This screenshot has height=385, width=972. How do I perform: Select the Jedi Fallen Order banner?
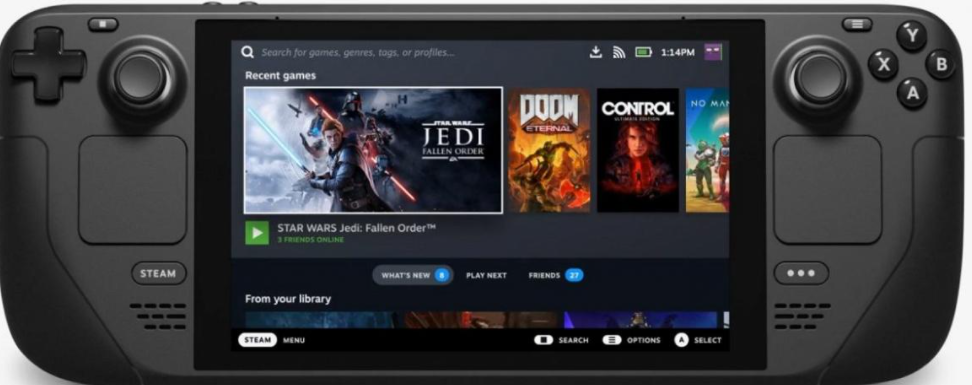pyautogui.click(x=373, y=150)
